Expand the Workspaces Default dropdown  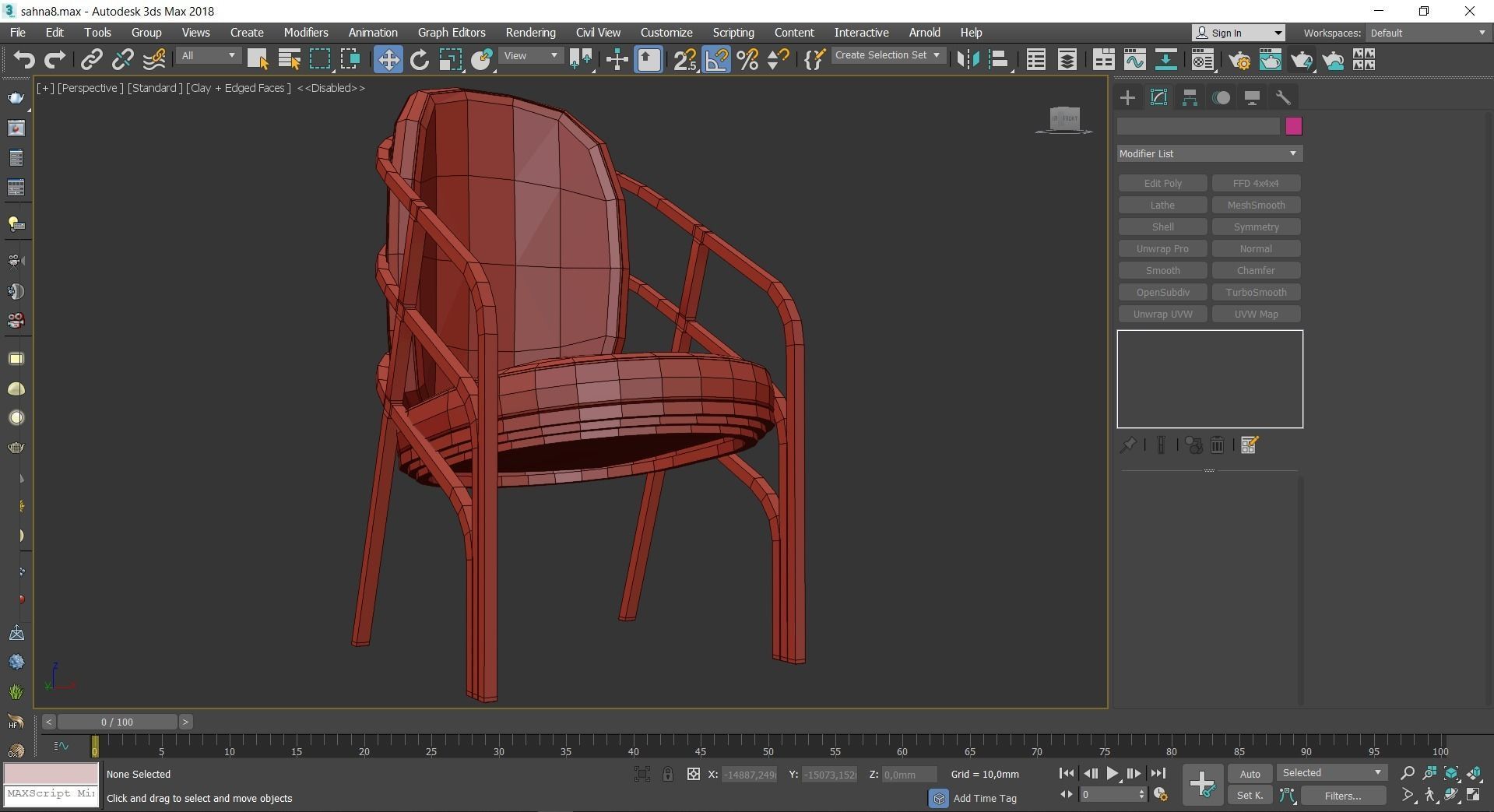[1428, 33]
